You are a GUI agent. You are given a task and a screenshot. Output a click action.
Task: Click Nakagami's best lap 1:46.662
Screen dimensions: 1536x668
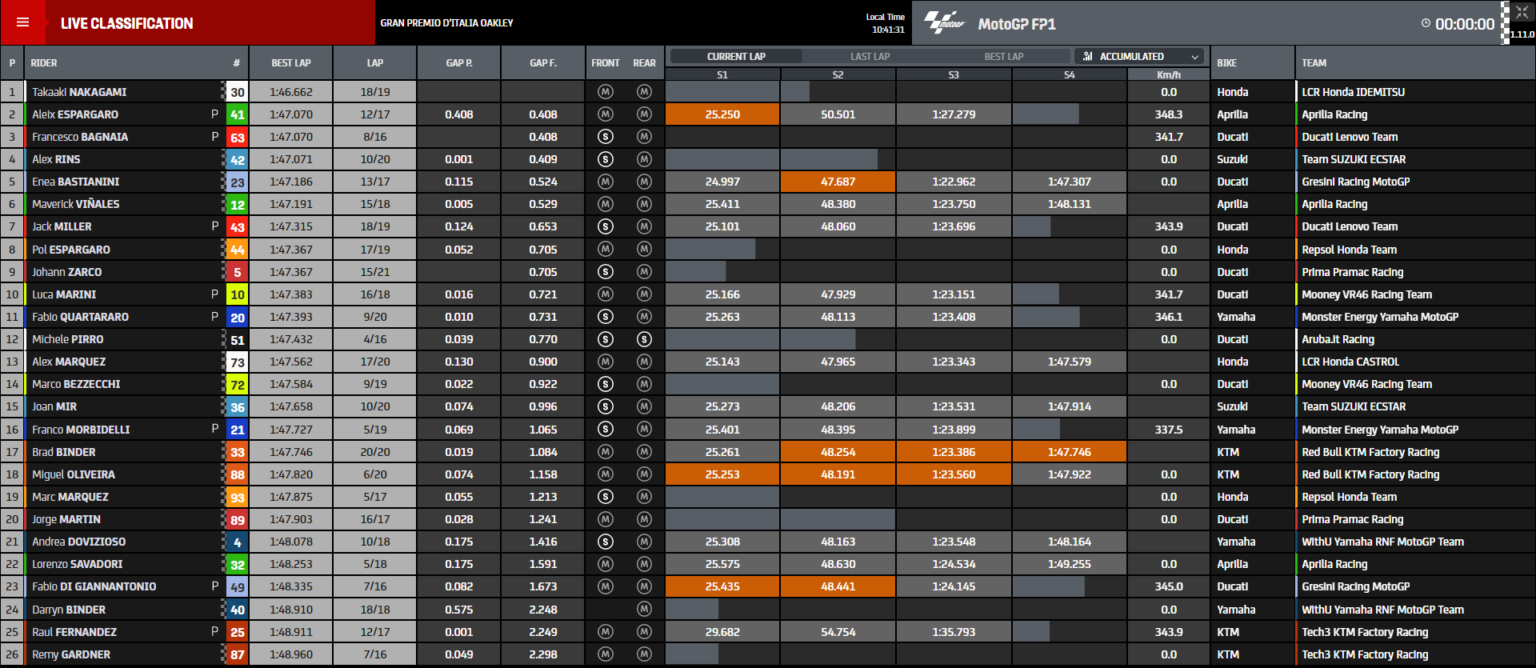291,92
